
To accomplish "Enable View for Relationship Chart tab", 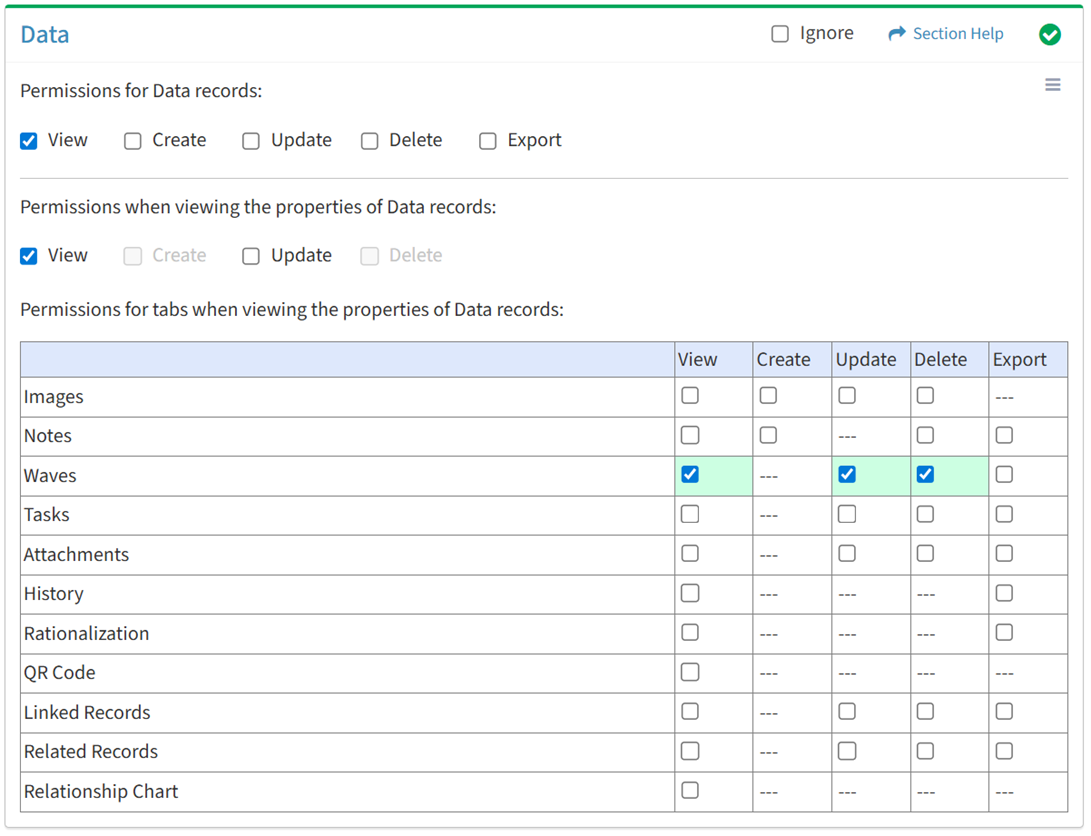I will 690,790.
